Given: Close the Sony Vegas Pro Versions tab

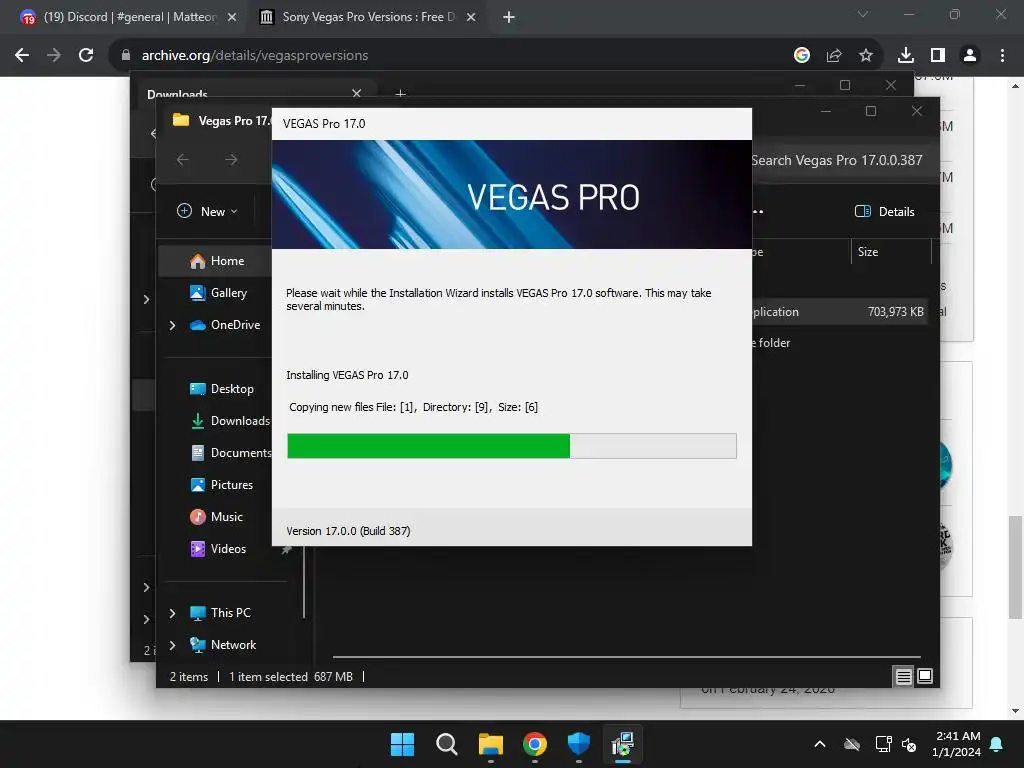Looking at the screenshot, I should click(471, 17).
